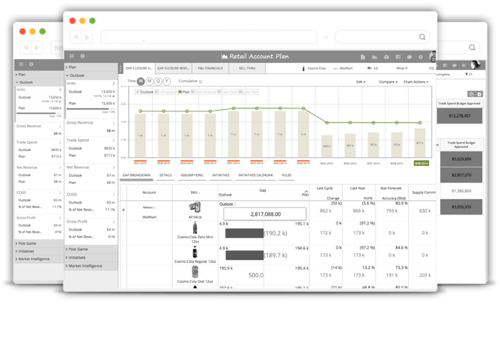Click the back arrow in the left background window
This screenshot has height=360, width=500.
coord(26,47)
